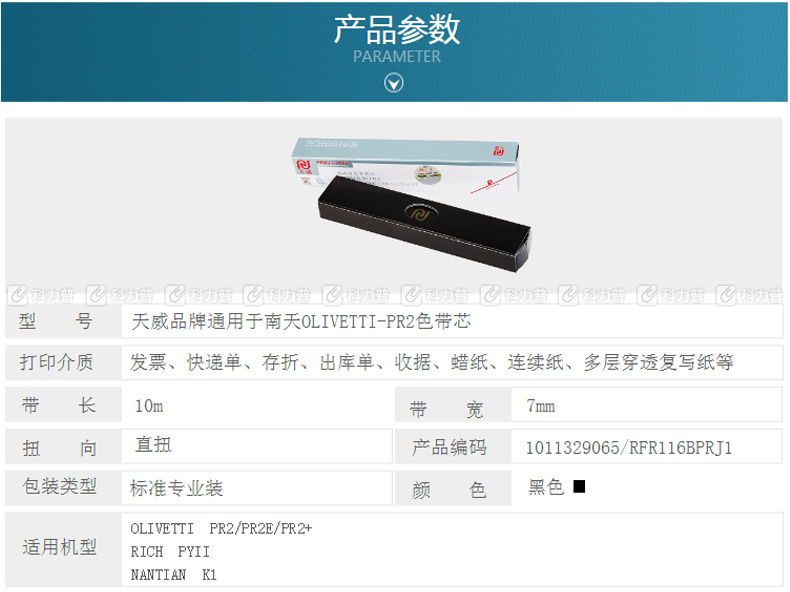Viewport: 790px width, 592px height.
Task: Click the gold emblem on black box
Action: tap(420, 213)
